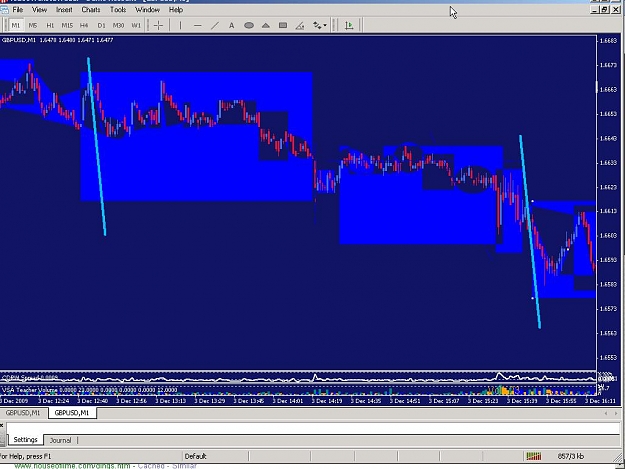The height and width of the screenshot is (469, 625).
Task: Click the application icon beside File
Action: click(x=4, y=10)
